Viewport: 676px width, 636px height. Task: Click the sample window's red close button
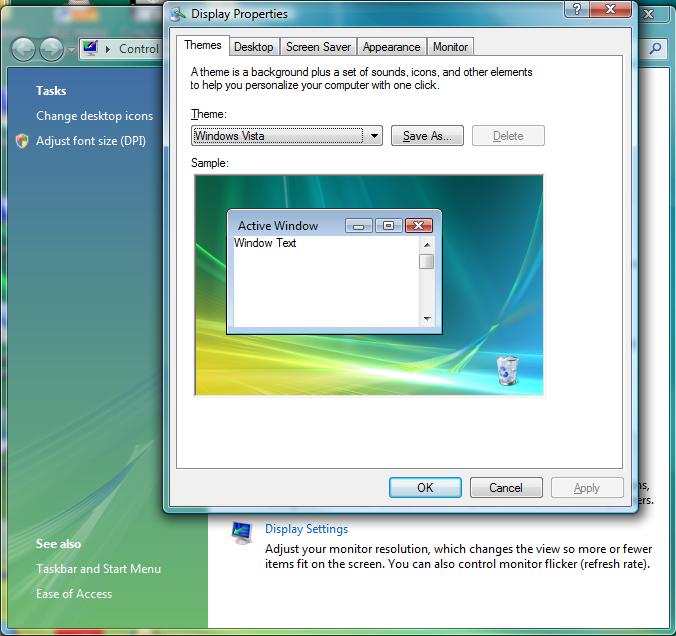418,226
